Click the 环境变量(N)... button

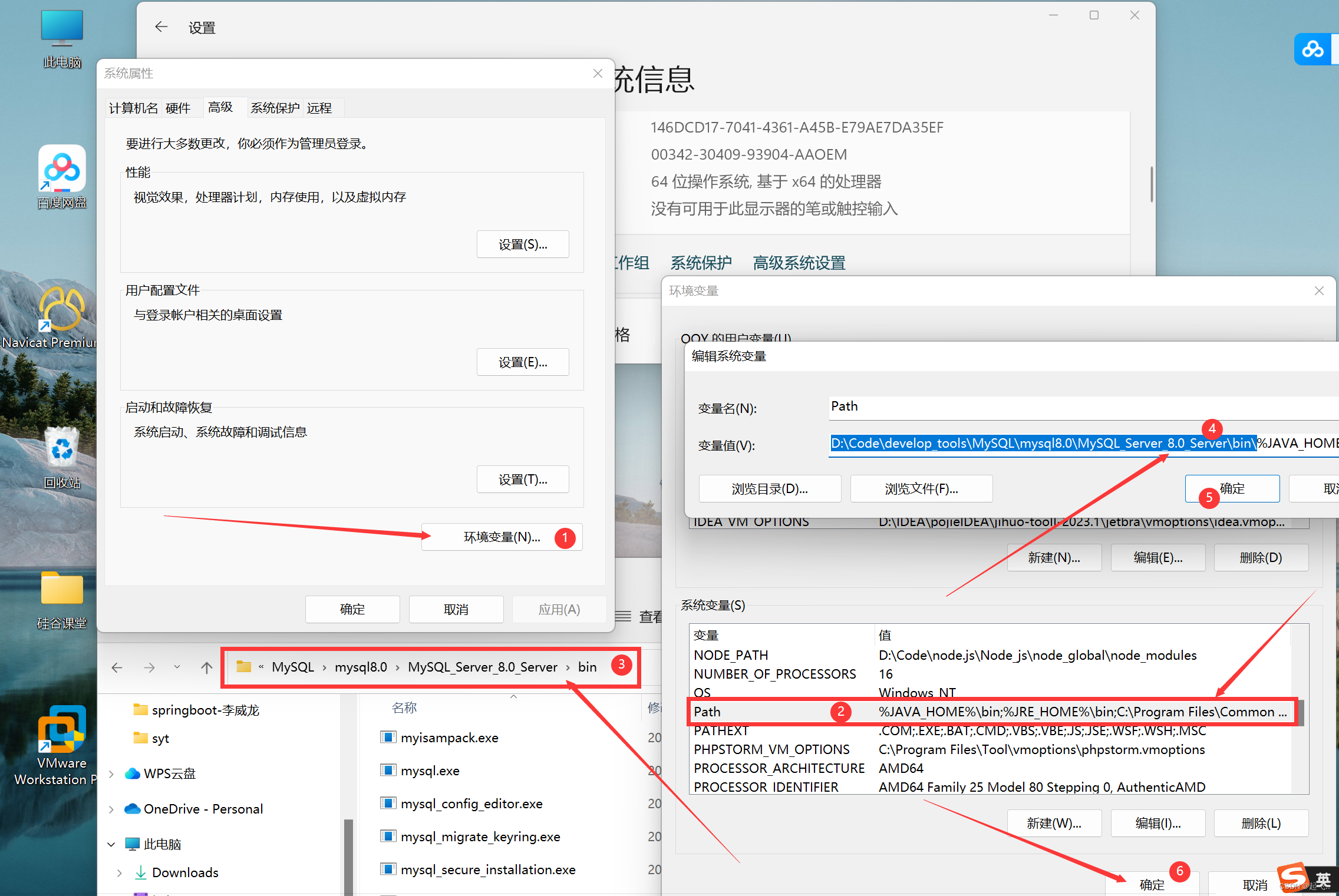502,537
